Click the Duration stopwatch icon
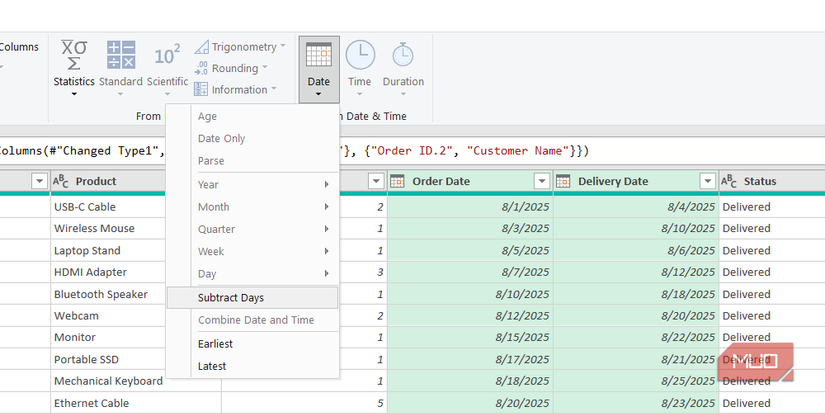Screen dimensions: 825x413 pyautogui.click(x=403, y=56)
